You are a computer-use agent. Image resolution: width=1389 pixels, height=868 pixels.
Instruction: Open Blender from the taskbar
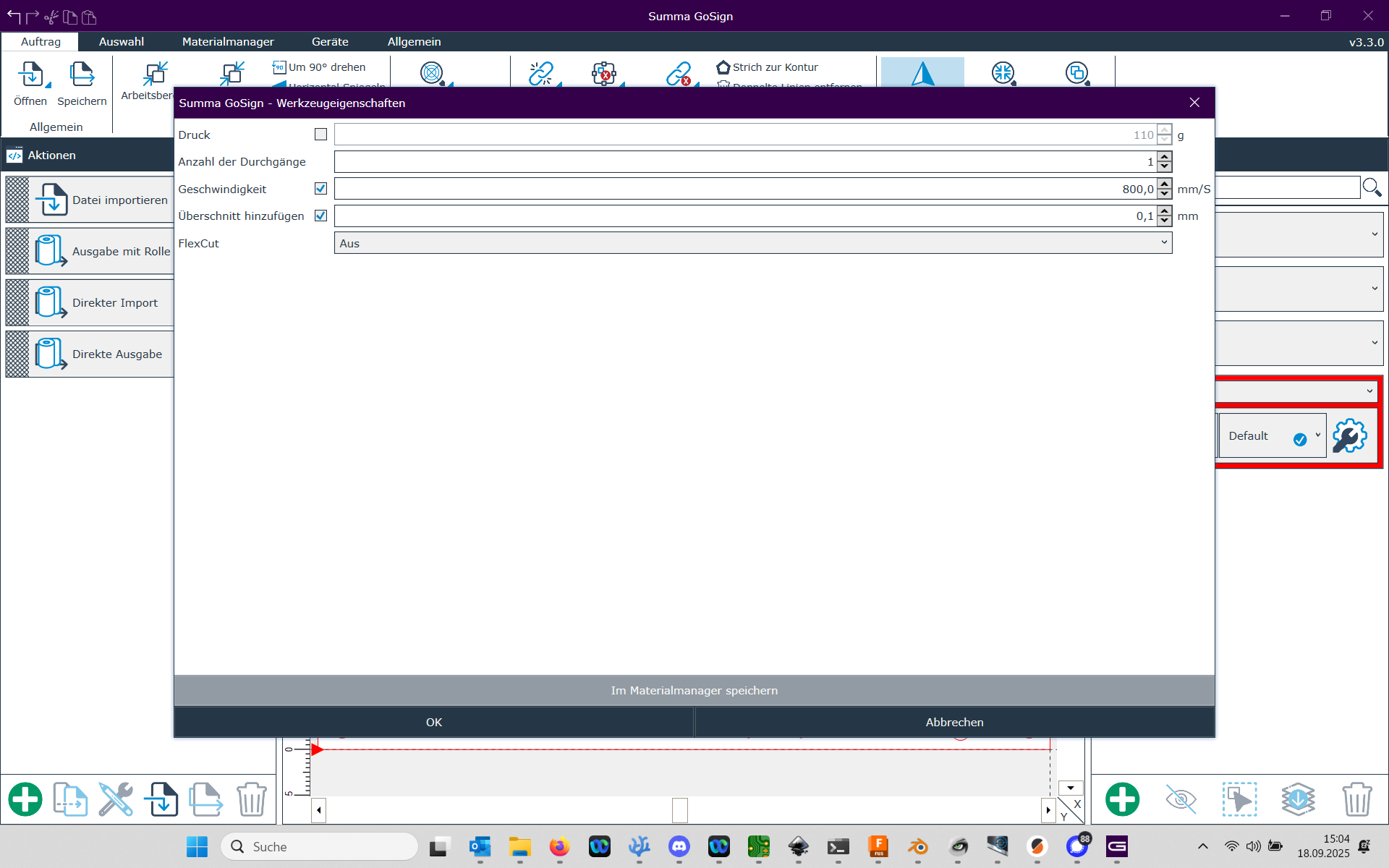(917, 846)
